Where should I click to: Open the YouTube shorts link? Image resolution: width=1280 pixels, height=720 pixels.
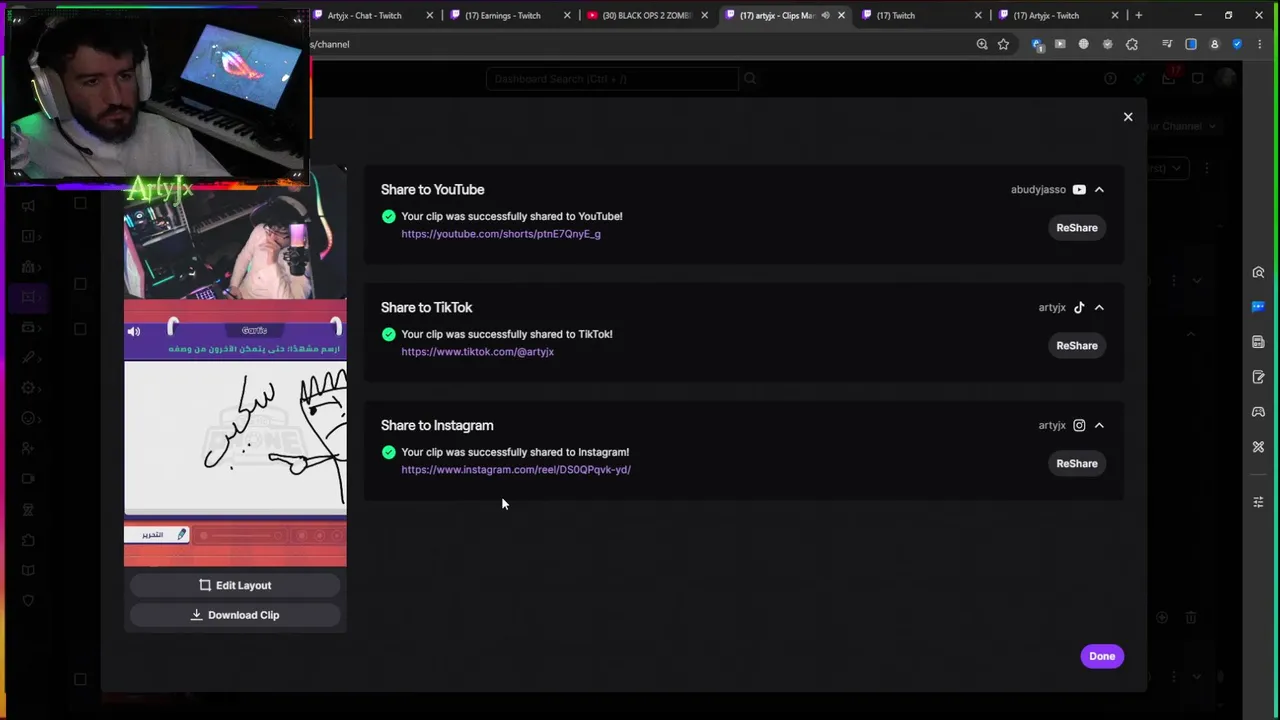(501, 234)
